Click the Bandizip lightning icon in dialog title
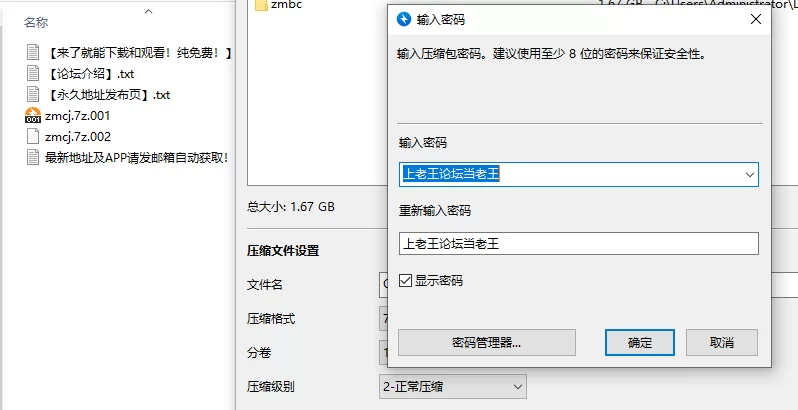The image size is (798, 410). (404, 20)
